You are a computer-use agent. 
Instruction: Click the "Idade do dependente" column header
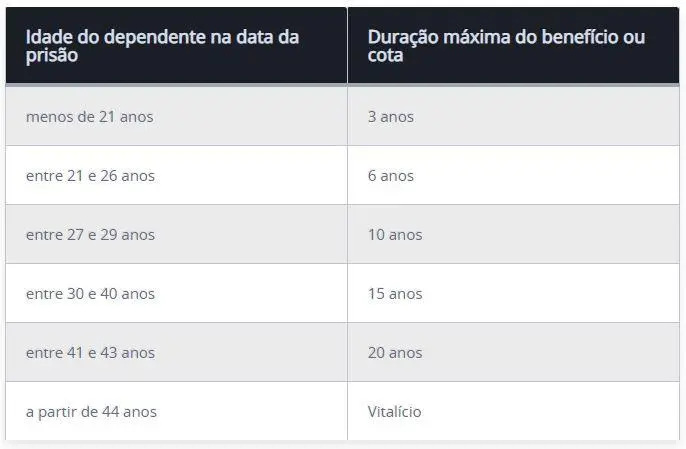click(162, 46)
